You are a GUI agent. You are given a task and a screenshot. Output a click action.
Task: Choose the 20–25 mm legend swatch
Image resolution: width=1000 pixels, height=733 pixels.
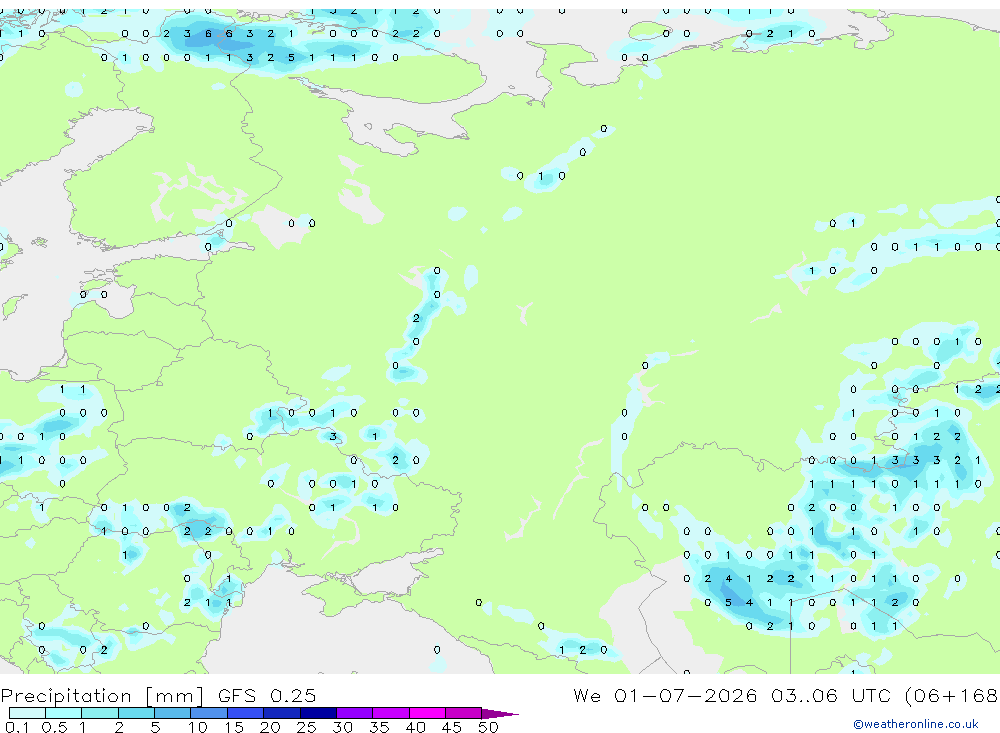pyautogui.click(x=282, y=713)
